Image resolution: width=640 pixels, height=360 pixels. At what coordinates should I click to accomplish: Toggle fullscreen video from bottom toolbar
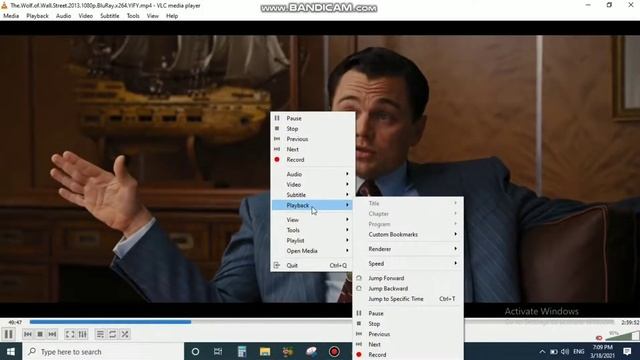pos(70,334)
